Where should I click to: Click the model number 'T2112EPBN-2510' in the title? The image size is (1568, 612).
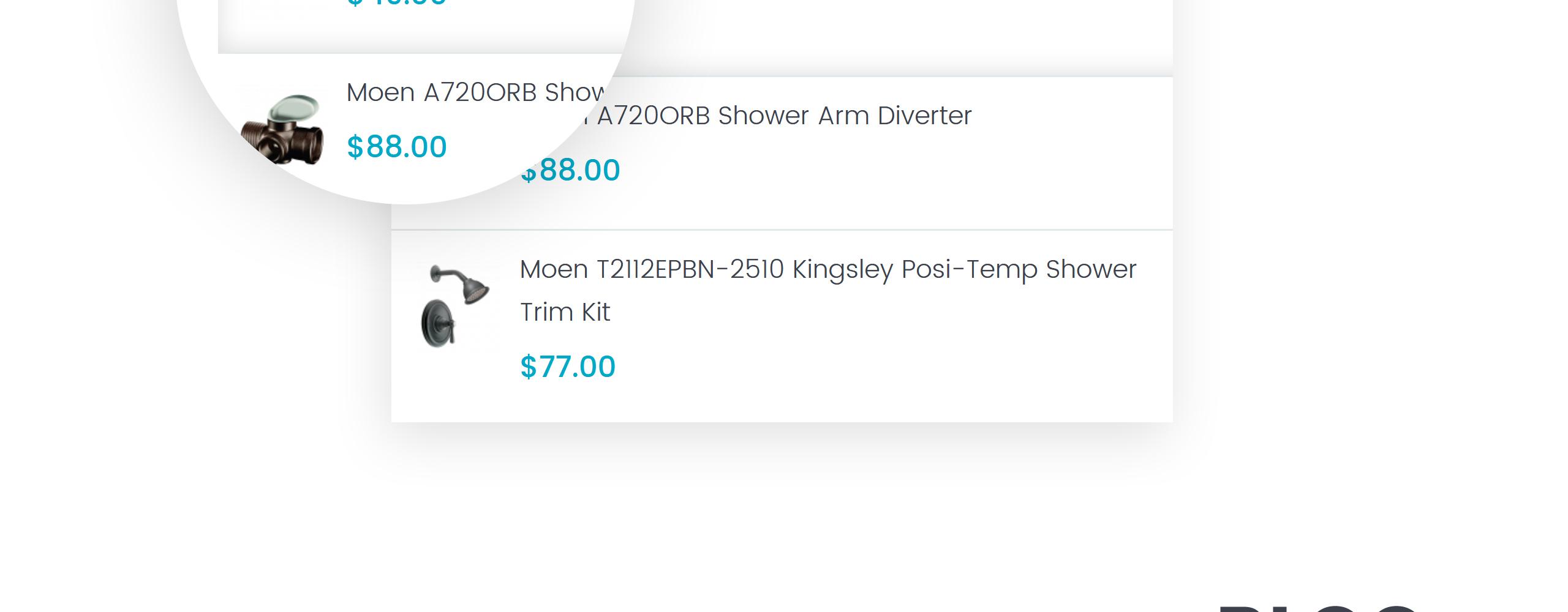pos(690,269)
